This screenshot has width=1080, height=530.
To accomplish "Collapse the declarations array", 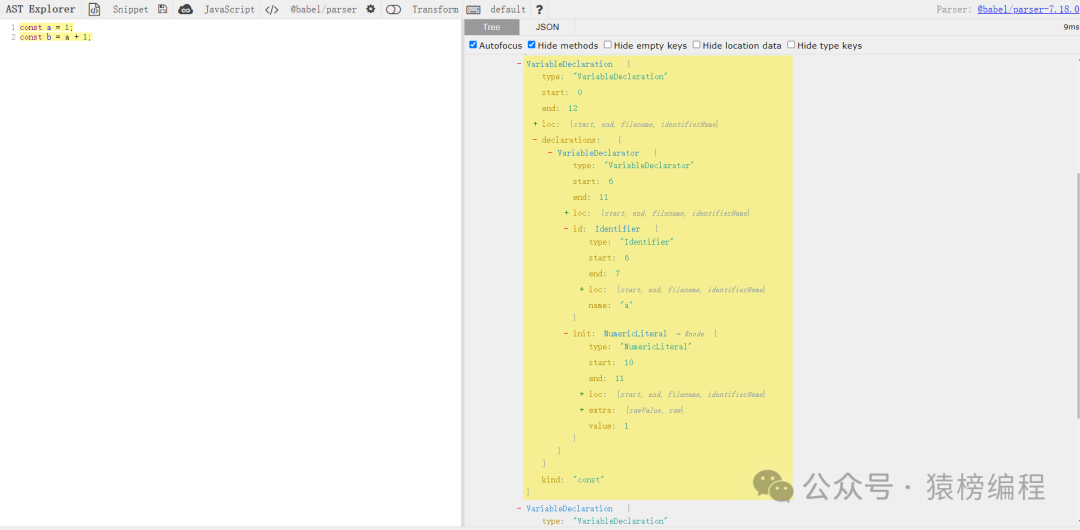I will coord(535,140).
